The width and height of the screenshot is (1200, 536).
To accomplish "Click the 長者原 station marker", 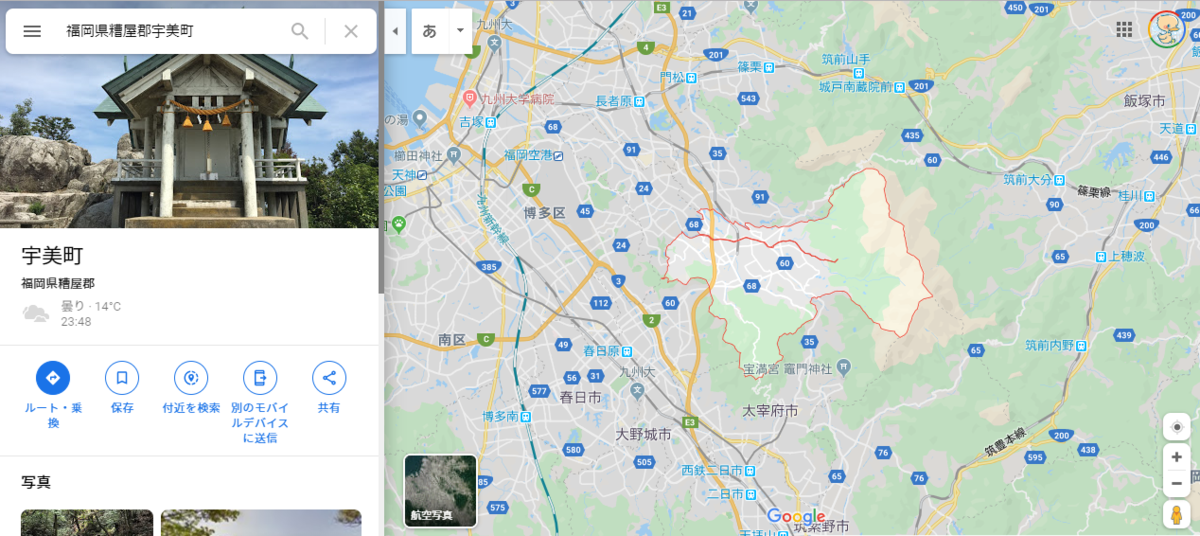I will tap(638, 101).
